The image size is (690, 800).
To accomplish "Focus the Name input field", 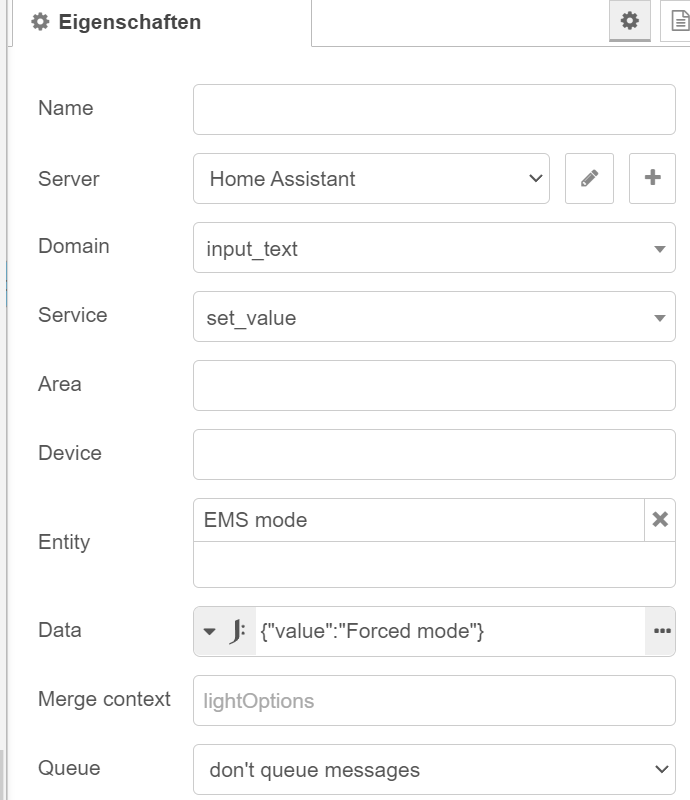I will pyautogui.click(x=434, y=110).
